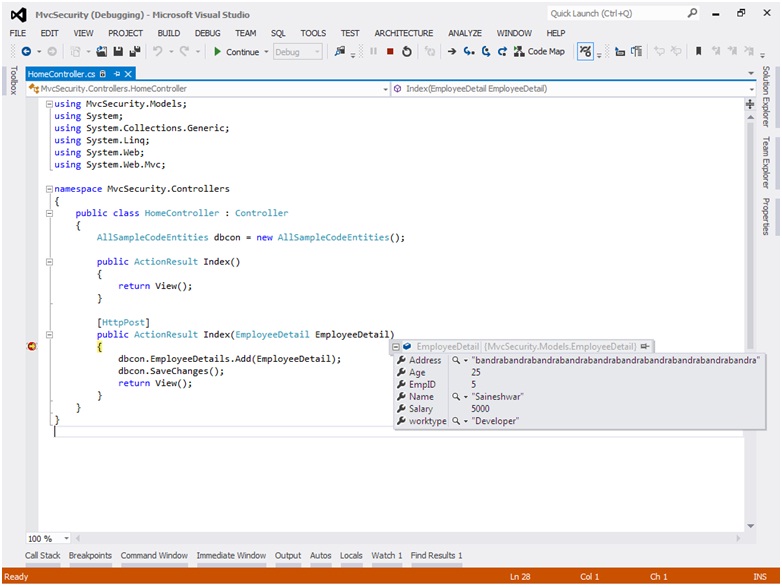Open the Continue button dropdown arrow

(266, 52)
